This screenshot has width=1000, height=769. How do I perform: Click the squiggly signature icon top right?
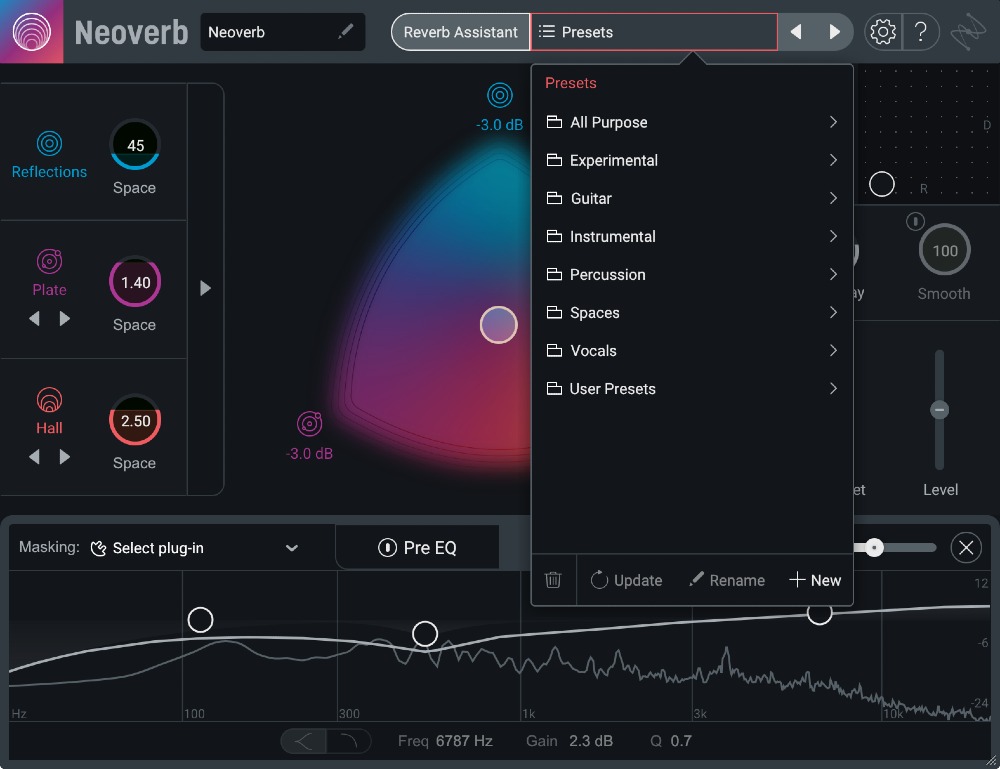(967, 31)
